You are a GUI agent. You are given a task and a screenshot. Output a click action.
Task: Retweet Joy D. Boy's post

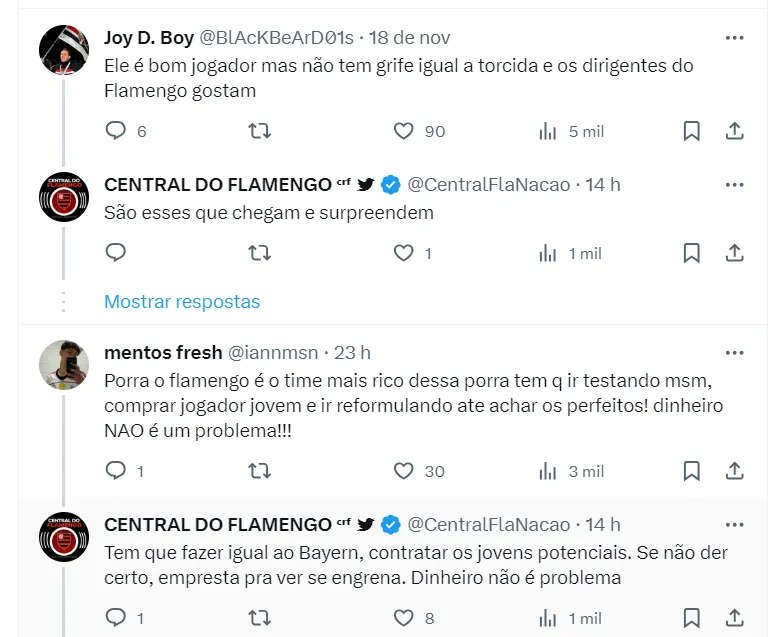point(259,131)
